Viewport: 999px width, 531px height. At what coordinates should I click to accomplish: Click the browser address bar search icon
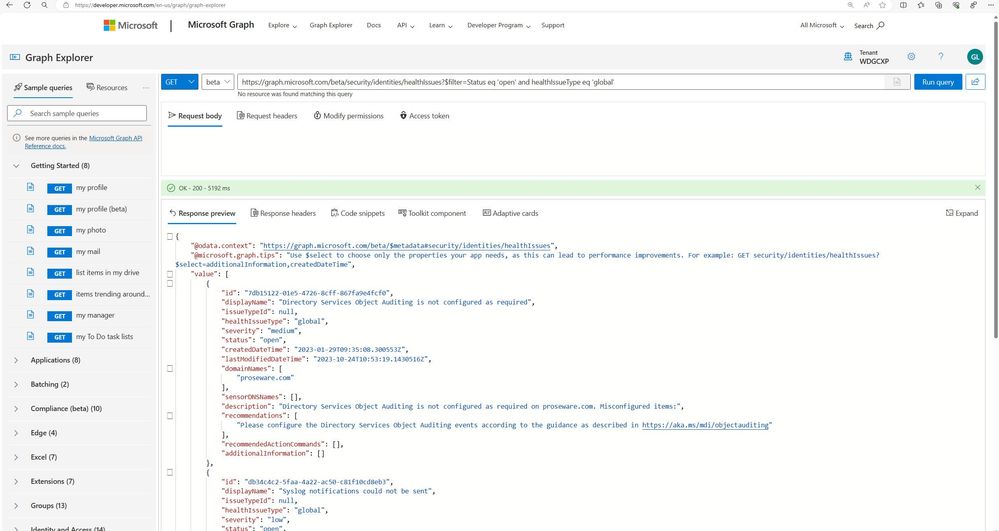click(x=44, y=4)
